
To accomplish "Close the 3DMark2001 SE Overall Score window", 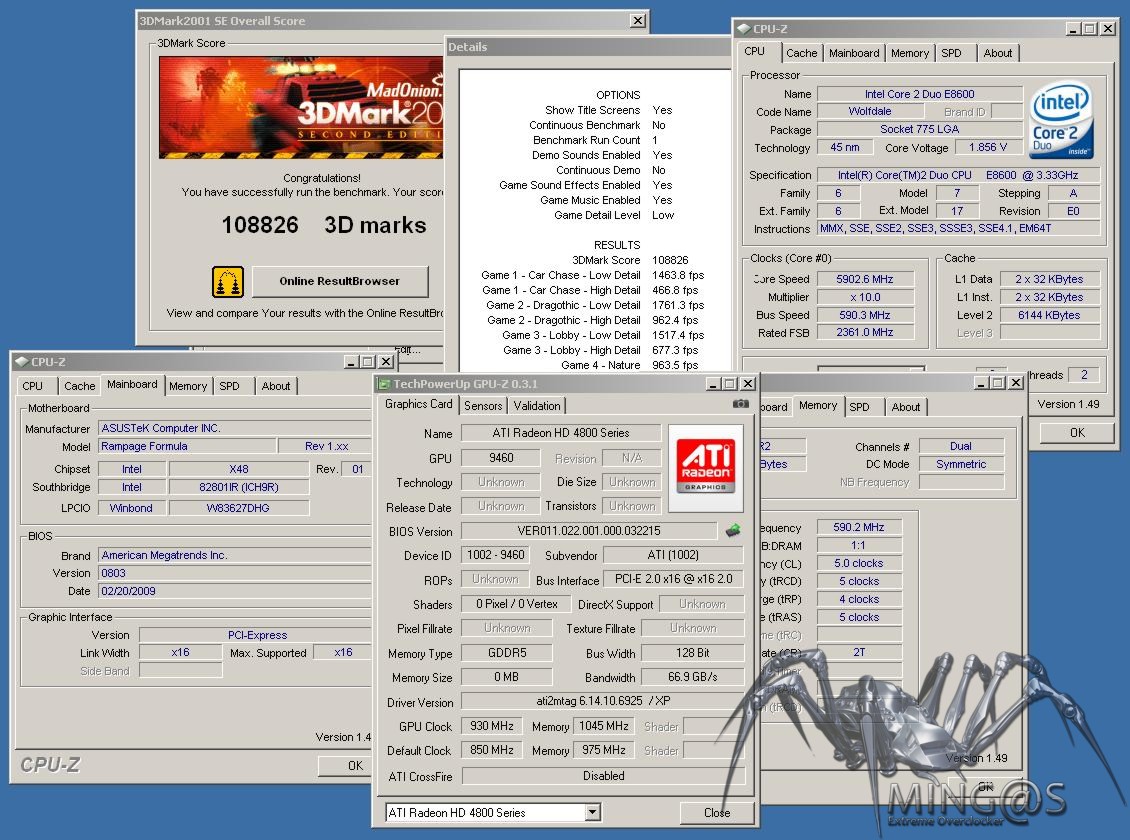I will 638,21.
